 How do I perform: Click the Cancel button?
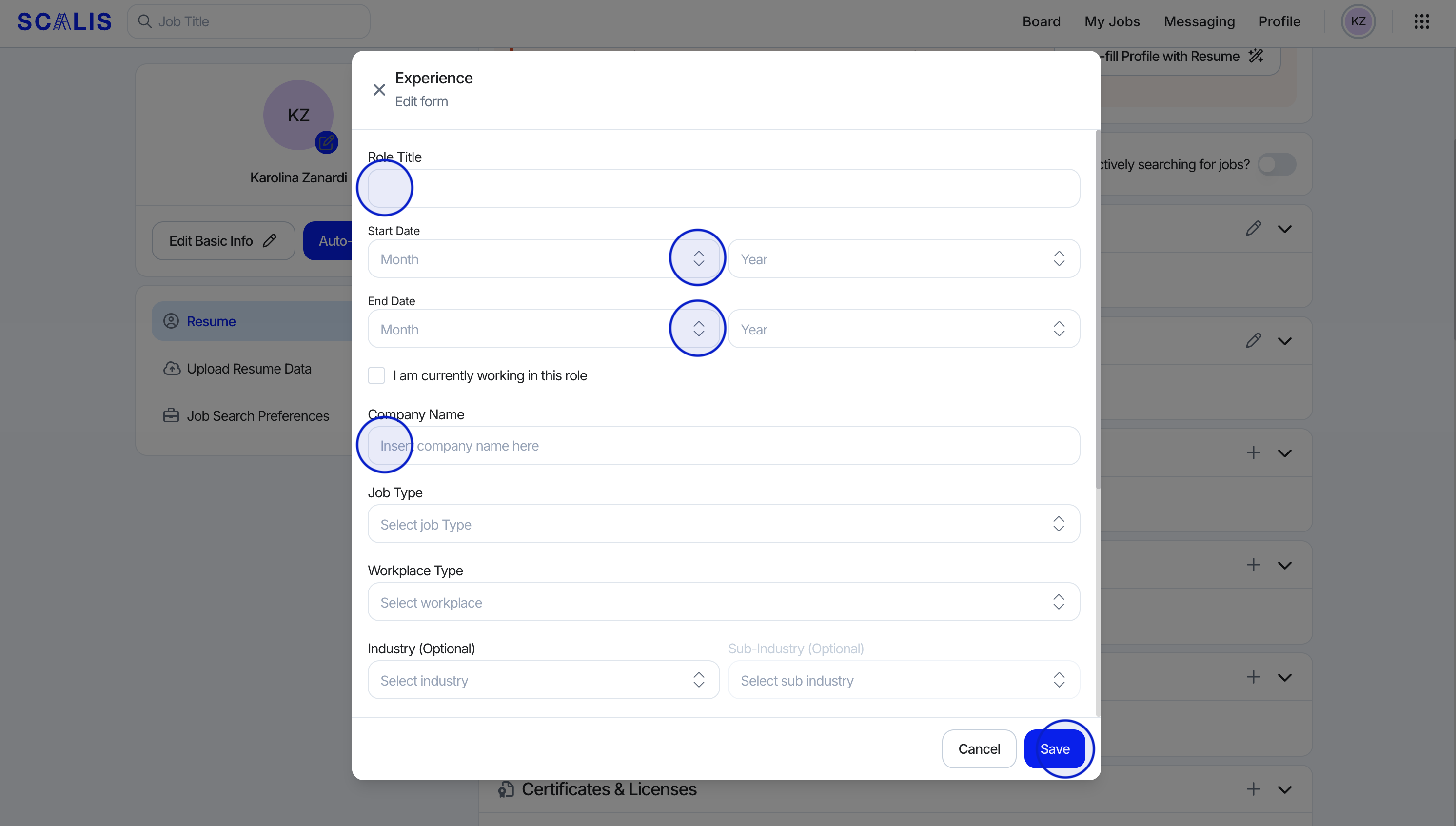979,749
